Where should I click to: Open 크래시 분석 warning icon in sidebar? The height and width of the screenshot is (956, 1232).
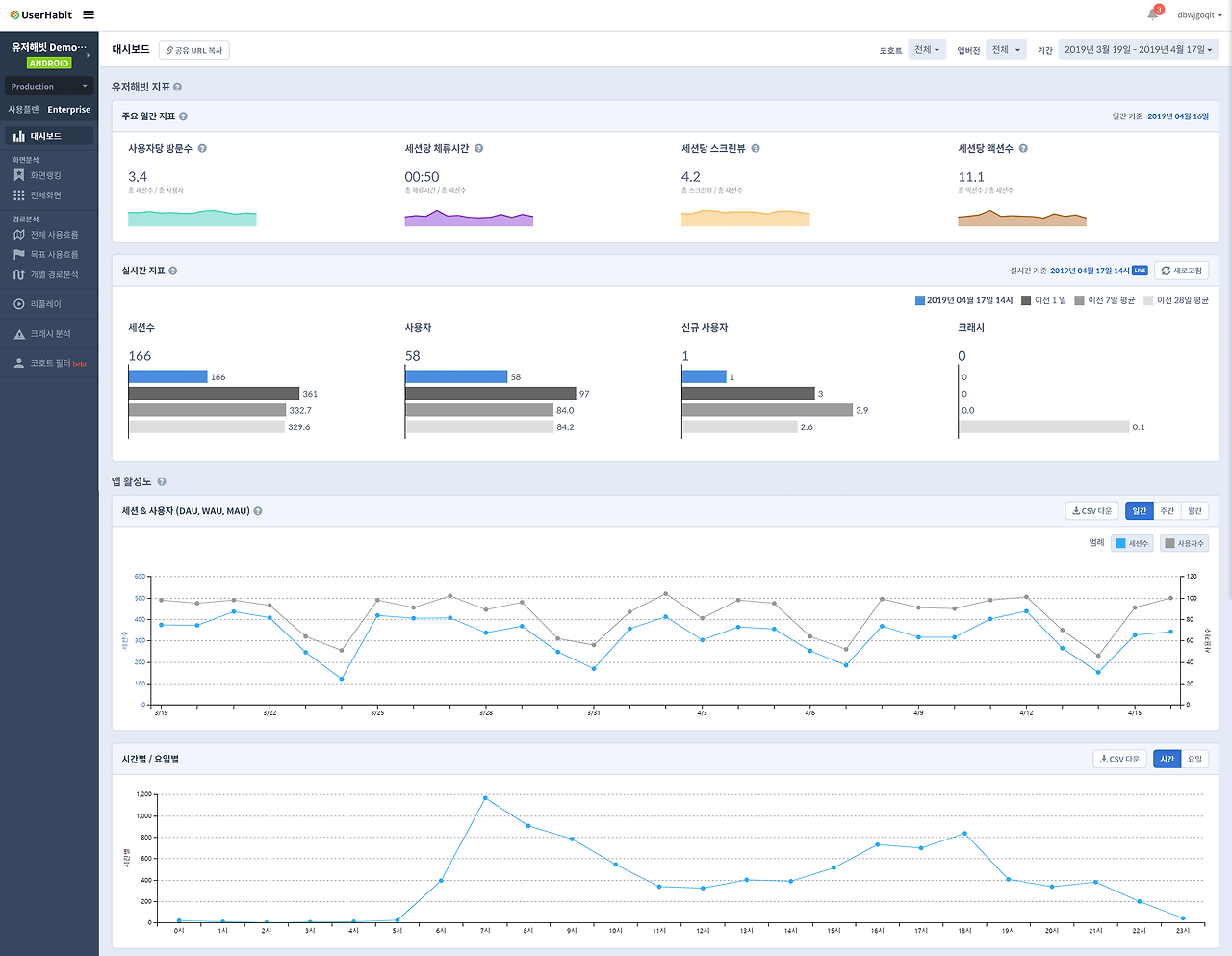[x=18, y=334]
